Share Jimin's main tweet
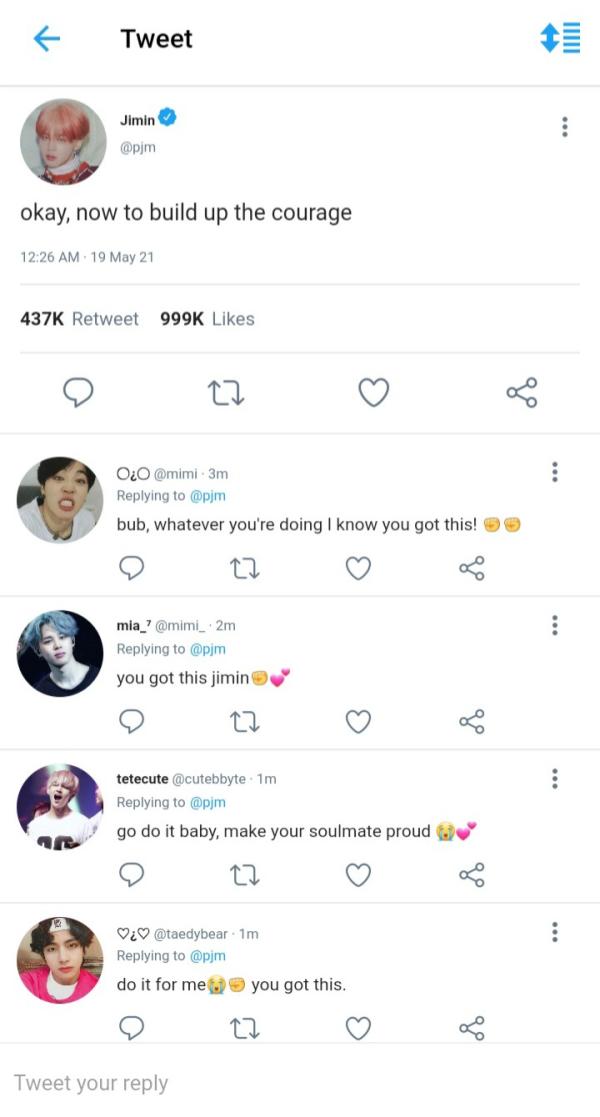 [x=522, y=393]
